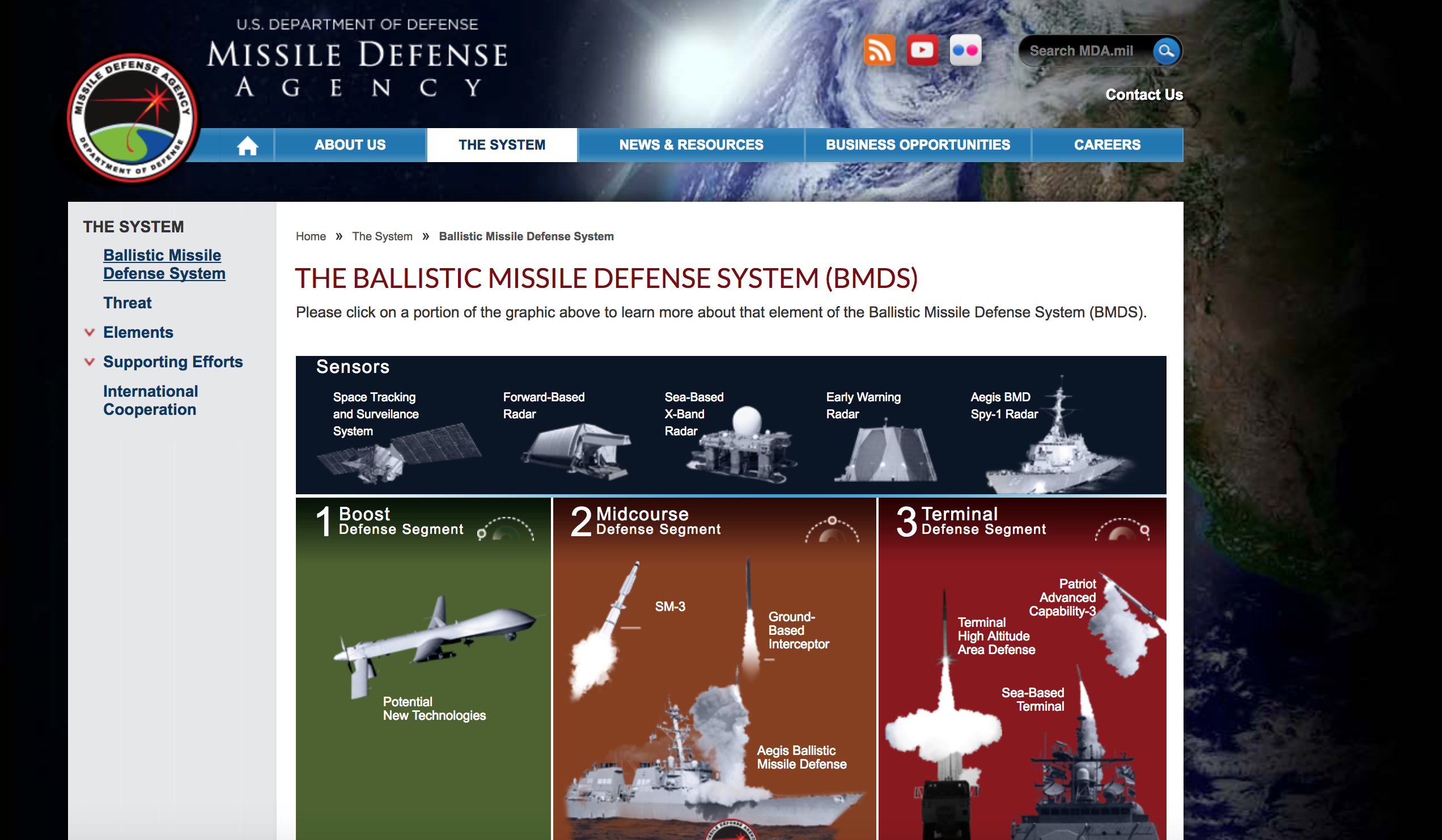This screenshot has width=1442, height=840.
Task: Open the Flickr photo stream icon
Action: click(966, 50)
